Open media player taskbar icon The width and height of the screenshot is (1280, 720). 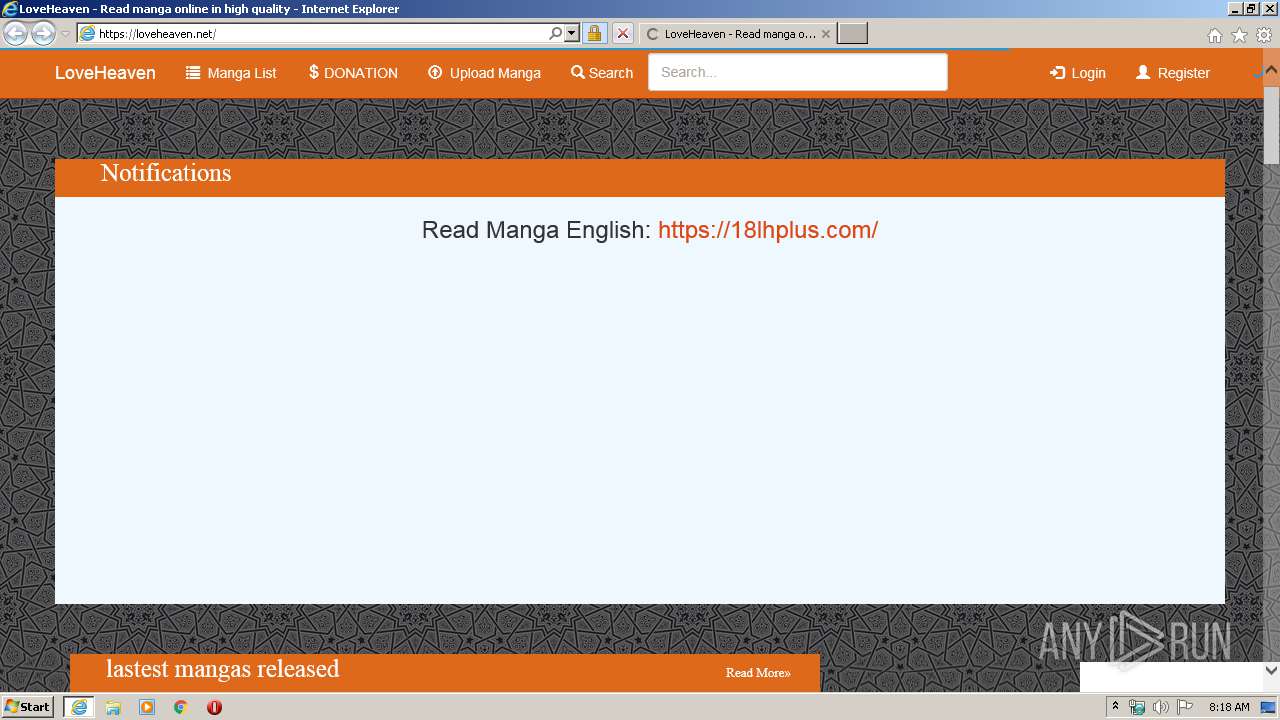pos(147,707)
